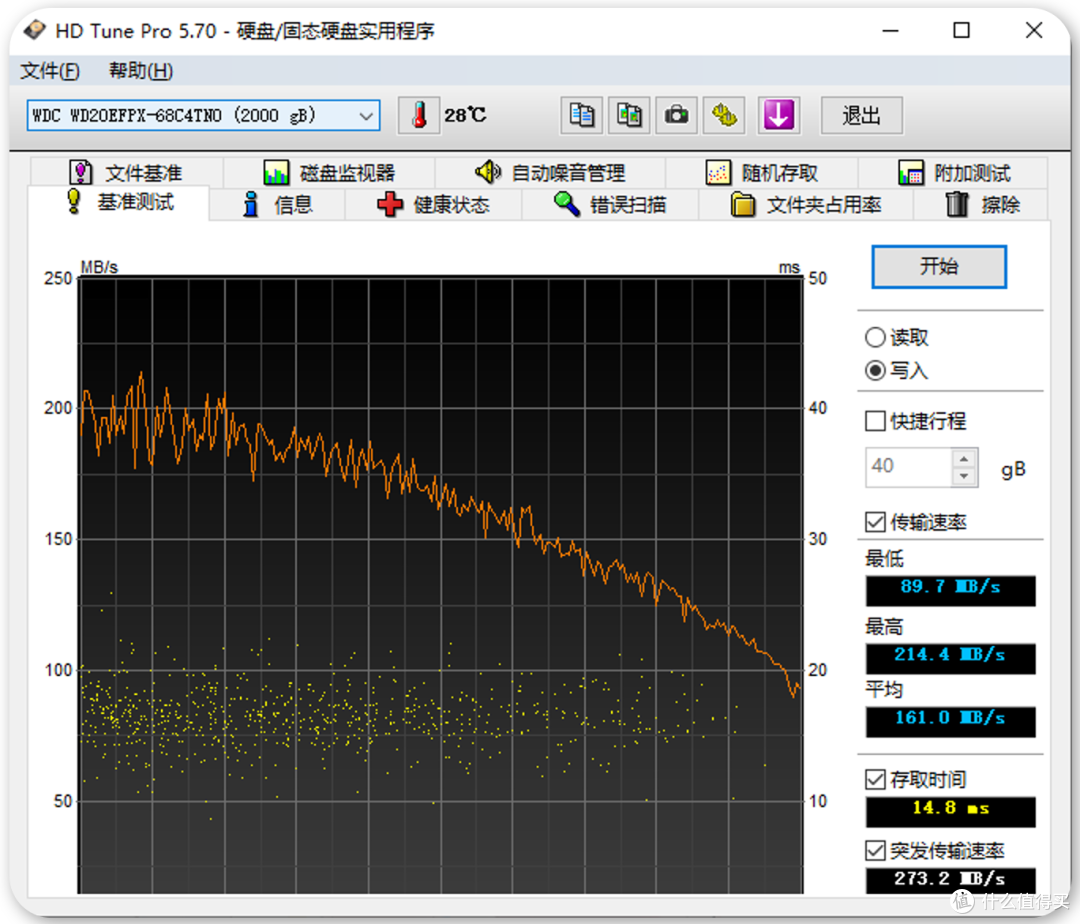Open the 附加测试 tab

pyautogui.click(x=953, y=172)
